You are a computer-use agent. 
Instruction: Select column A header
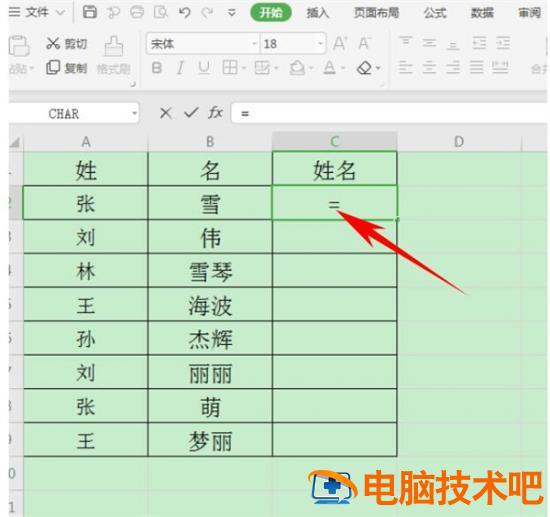pyautogui.click(x=86, y=142)
